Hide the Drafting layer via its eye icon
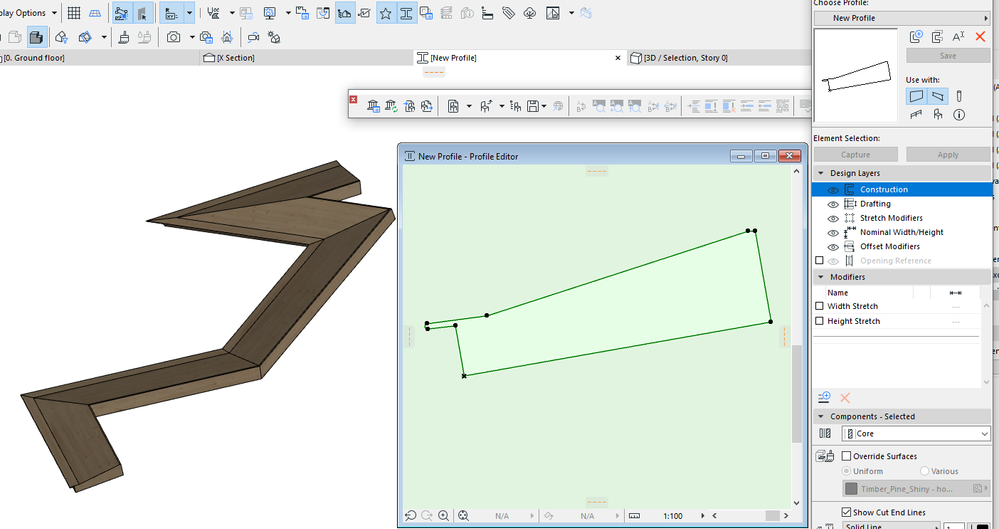999x529 pixels. tap(833, 204)
